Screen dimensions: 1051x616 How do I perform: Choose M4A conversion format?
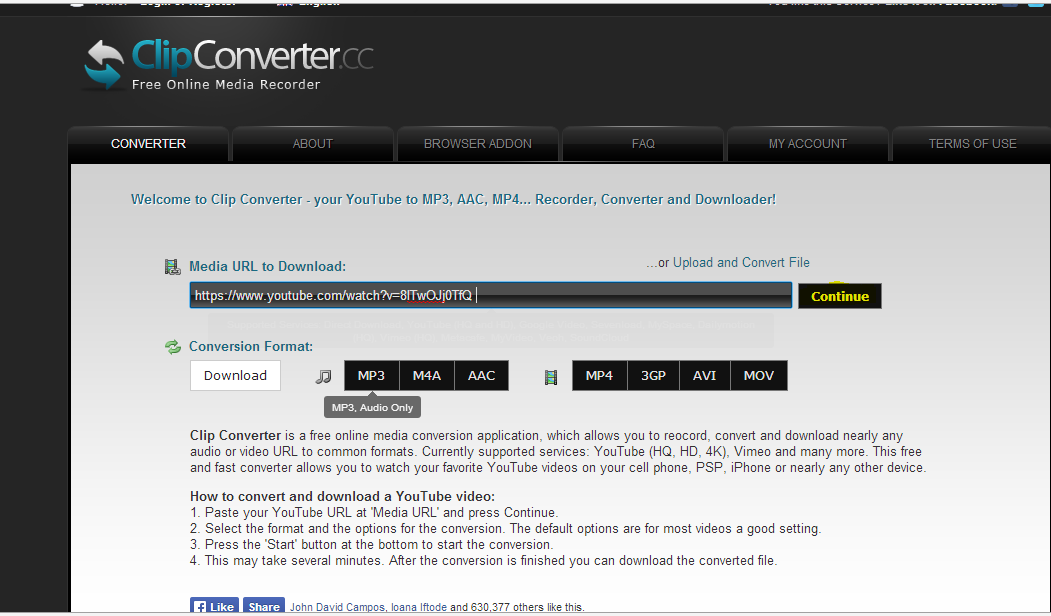tap(427, 375)
